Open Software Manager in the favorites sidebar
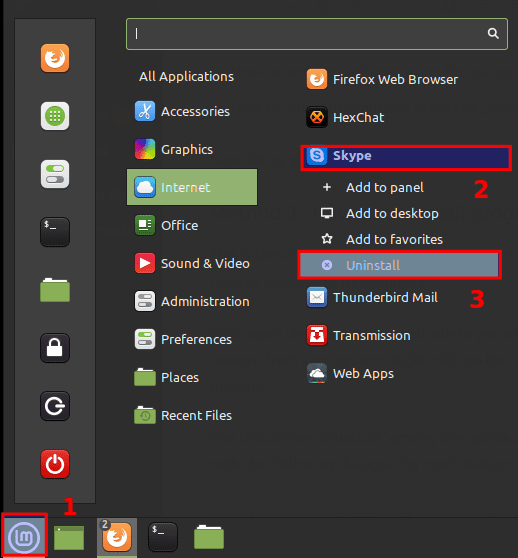Image resolution: width=518 pixels, height=558 pixels. click(x=55, y=116)
